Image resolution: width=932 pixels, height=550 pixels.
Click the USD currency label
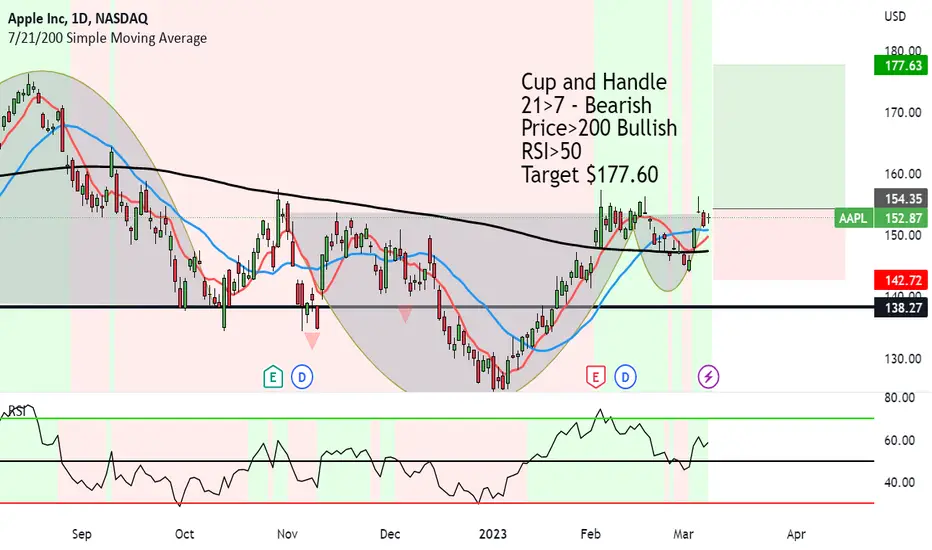[x=895, y=17]
